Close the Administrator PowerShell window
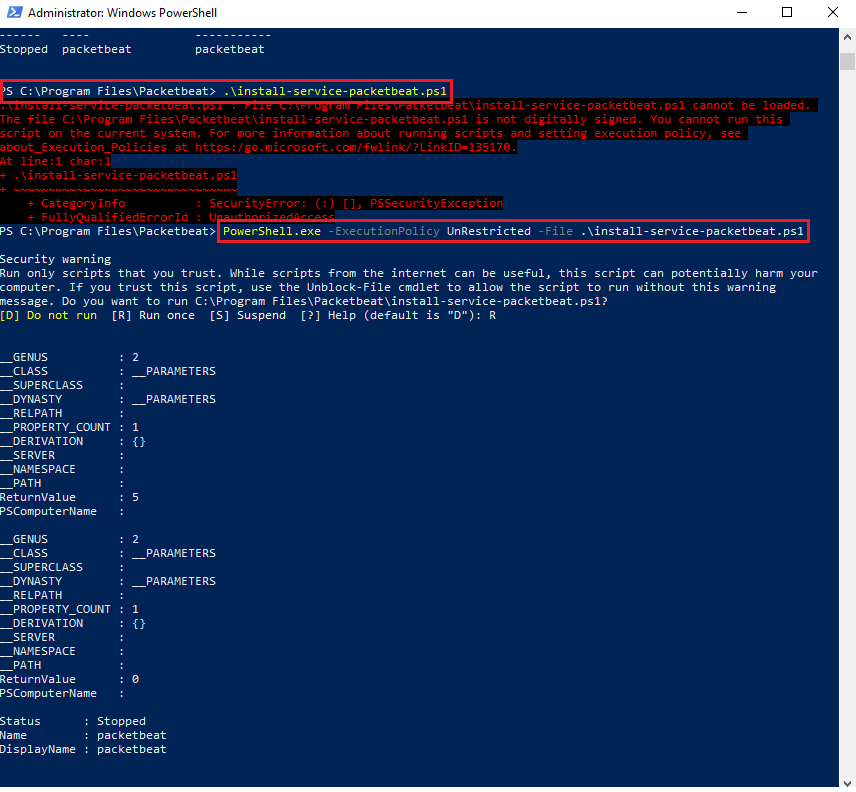The image size is (856, 792). tap(833, 12)
